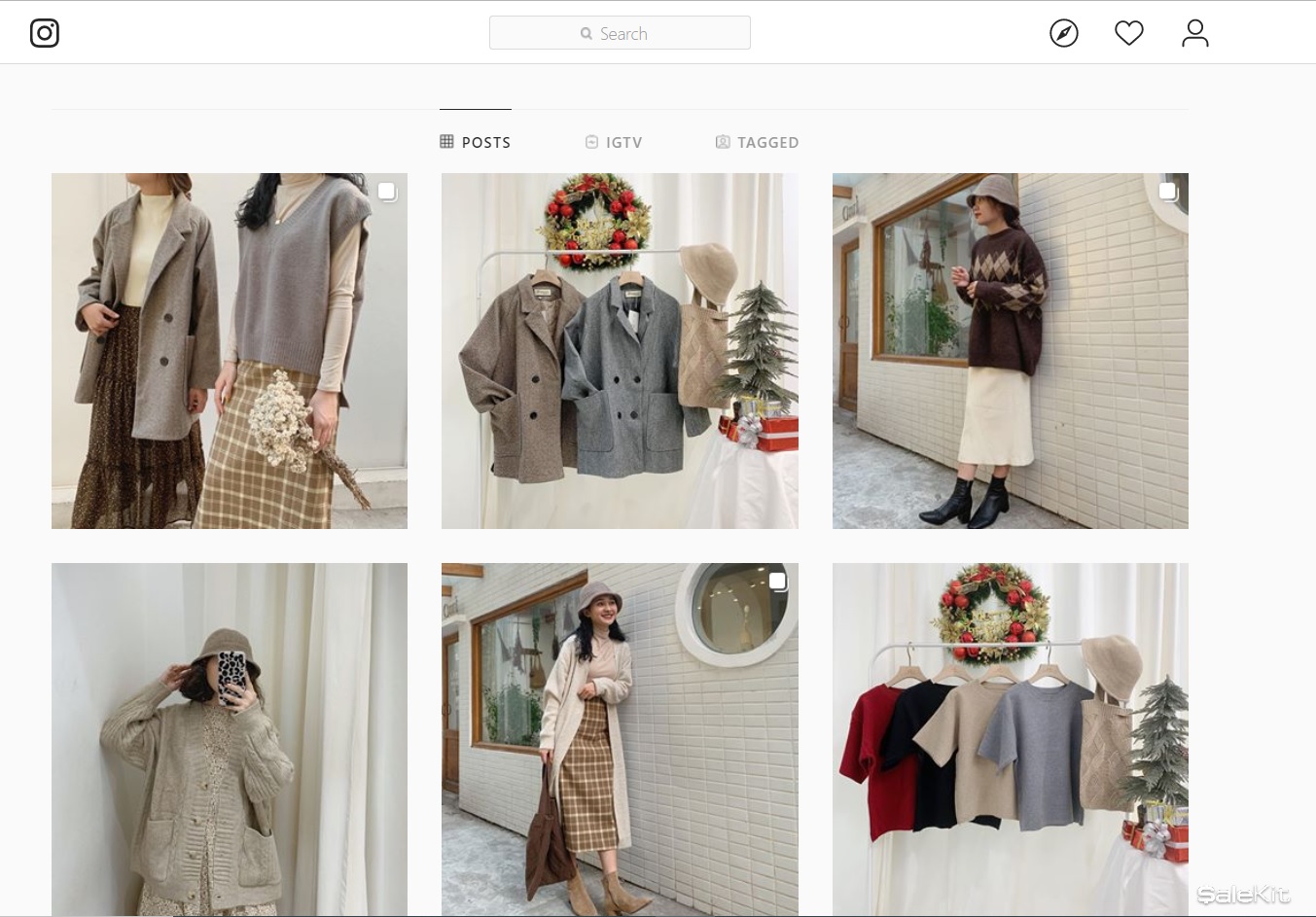Click the grid icon beside POSTS
Viewport: 1316px width, 917px height.
446,142
